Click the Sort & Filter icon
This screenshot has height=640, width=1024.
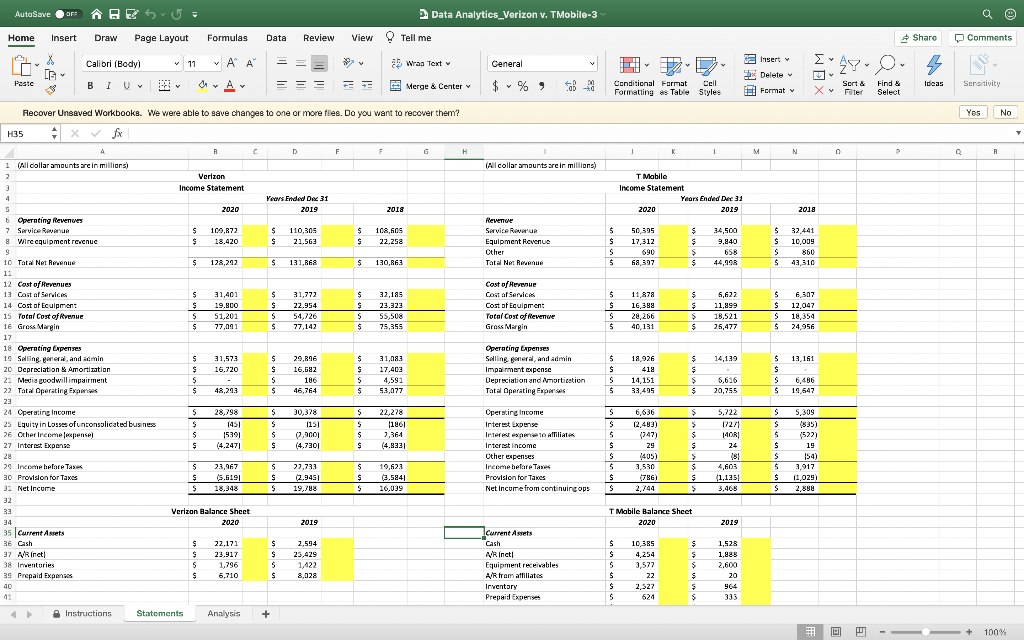[x=853, y=76]
